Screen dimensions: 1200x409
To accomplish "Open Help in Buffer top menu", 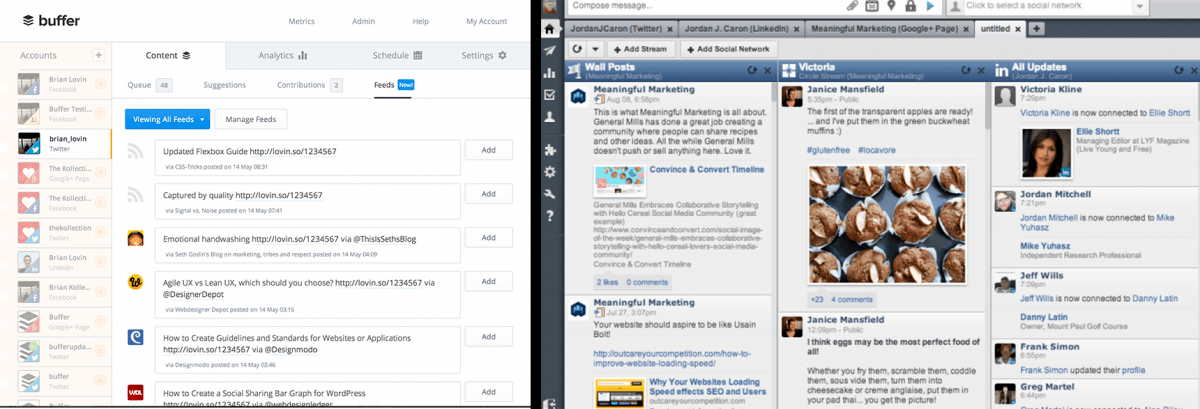I will 421,21.
